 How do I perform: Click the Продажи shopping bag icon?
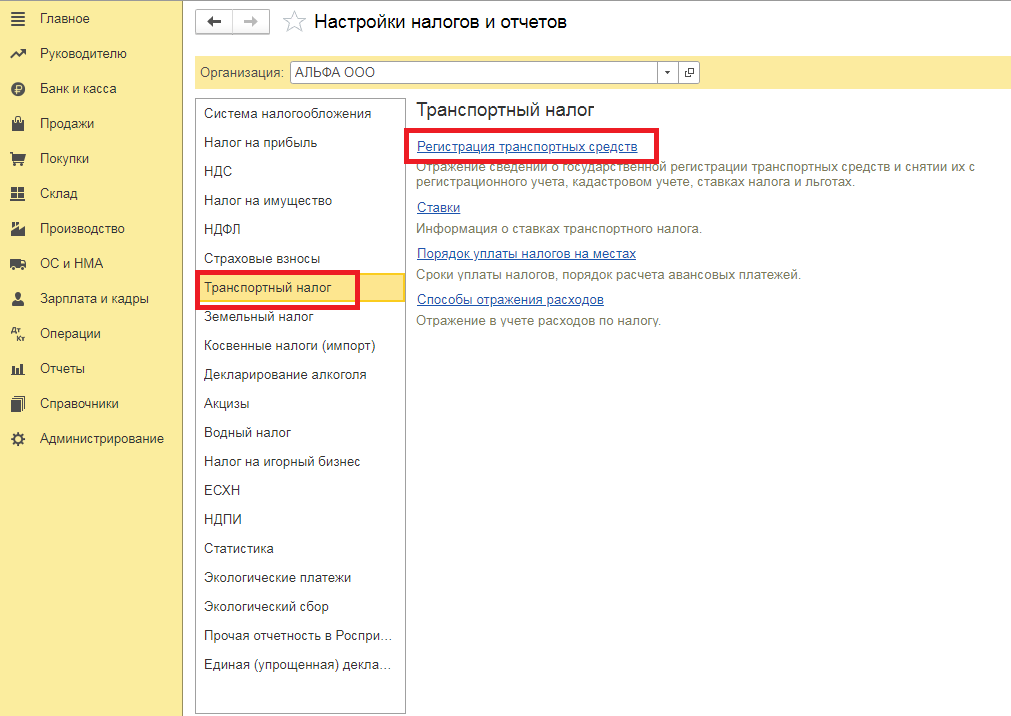pos(17,124)
